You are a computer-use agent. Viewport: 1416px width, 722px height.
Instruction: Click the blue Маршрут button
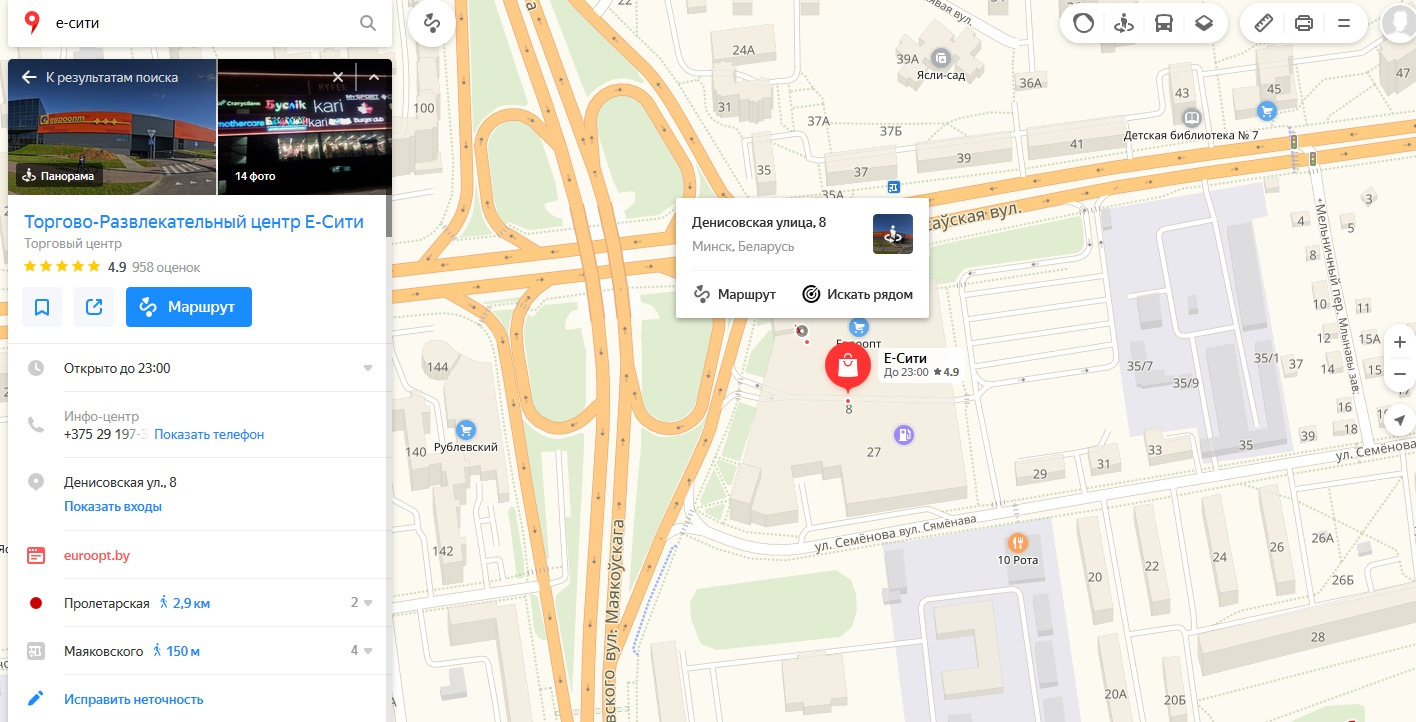point(189,307)
